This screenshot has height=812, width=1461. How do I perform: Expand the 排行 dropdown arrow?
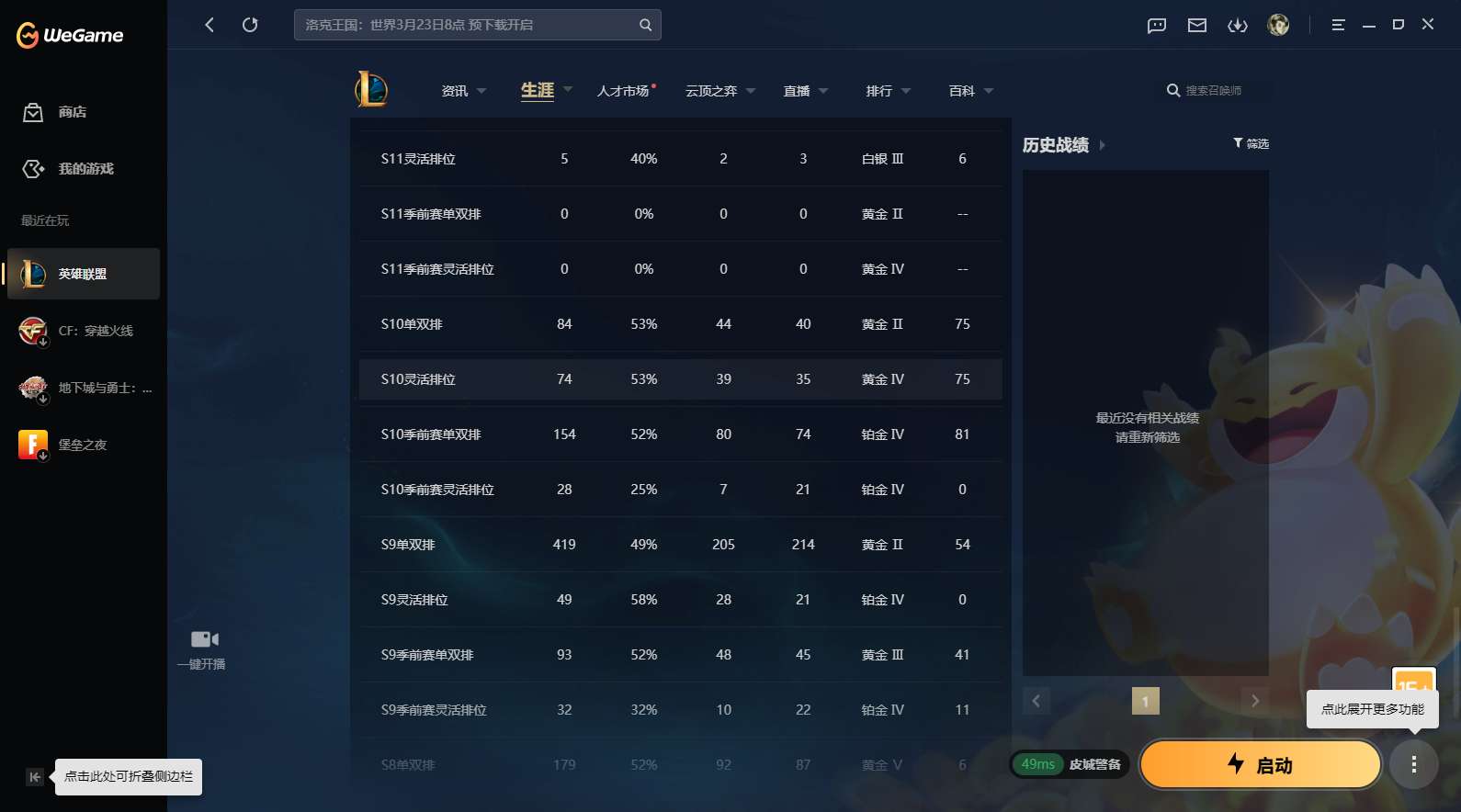(906, 91)
